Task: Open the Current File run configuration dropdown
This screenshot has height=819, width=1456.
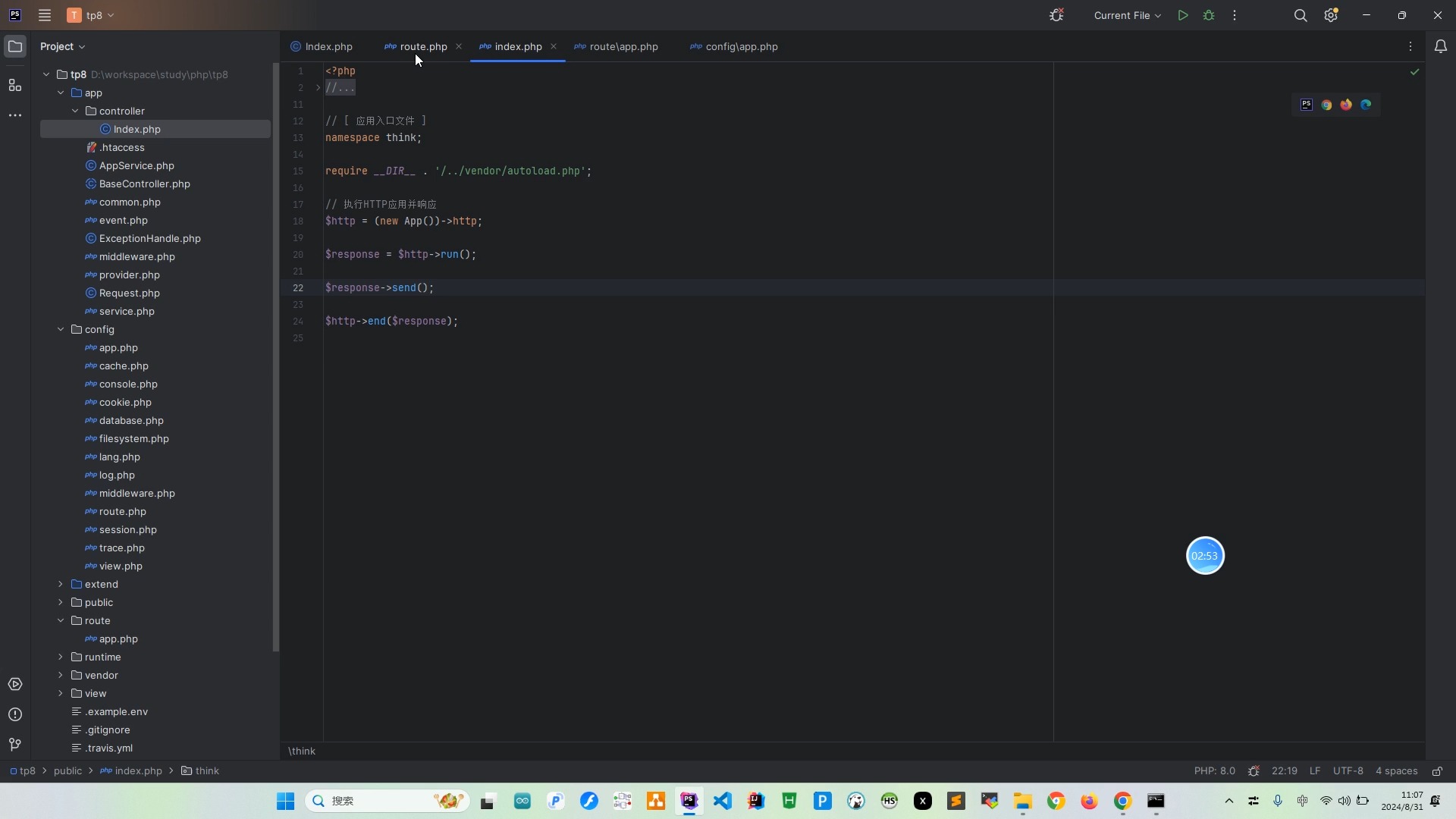Action: pyautogui.click(x=1127, y=15)
